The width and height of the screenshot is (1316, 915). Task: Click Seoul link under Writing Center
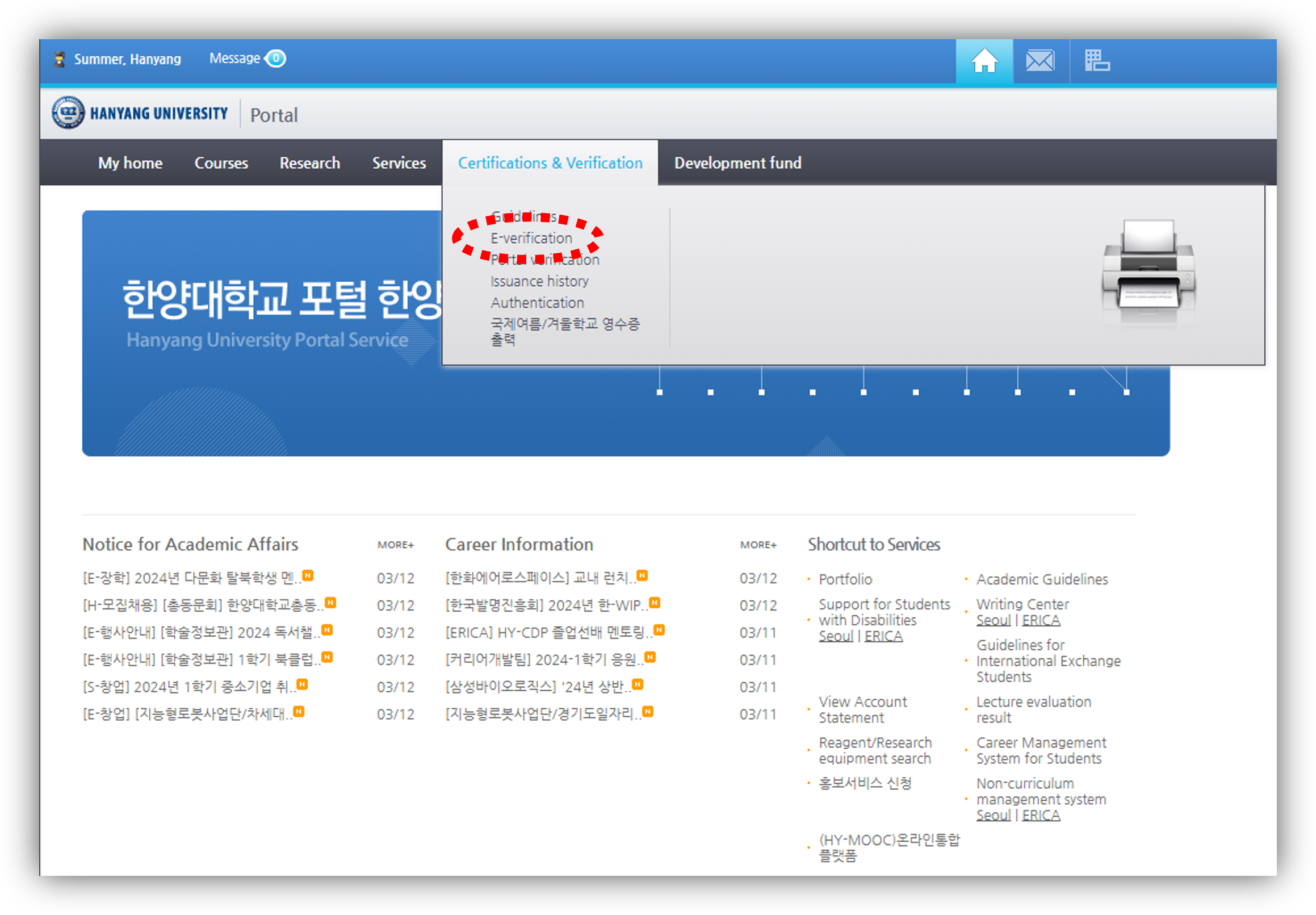click(993, 620)
